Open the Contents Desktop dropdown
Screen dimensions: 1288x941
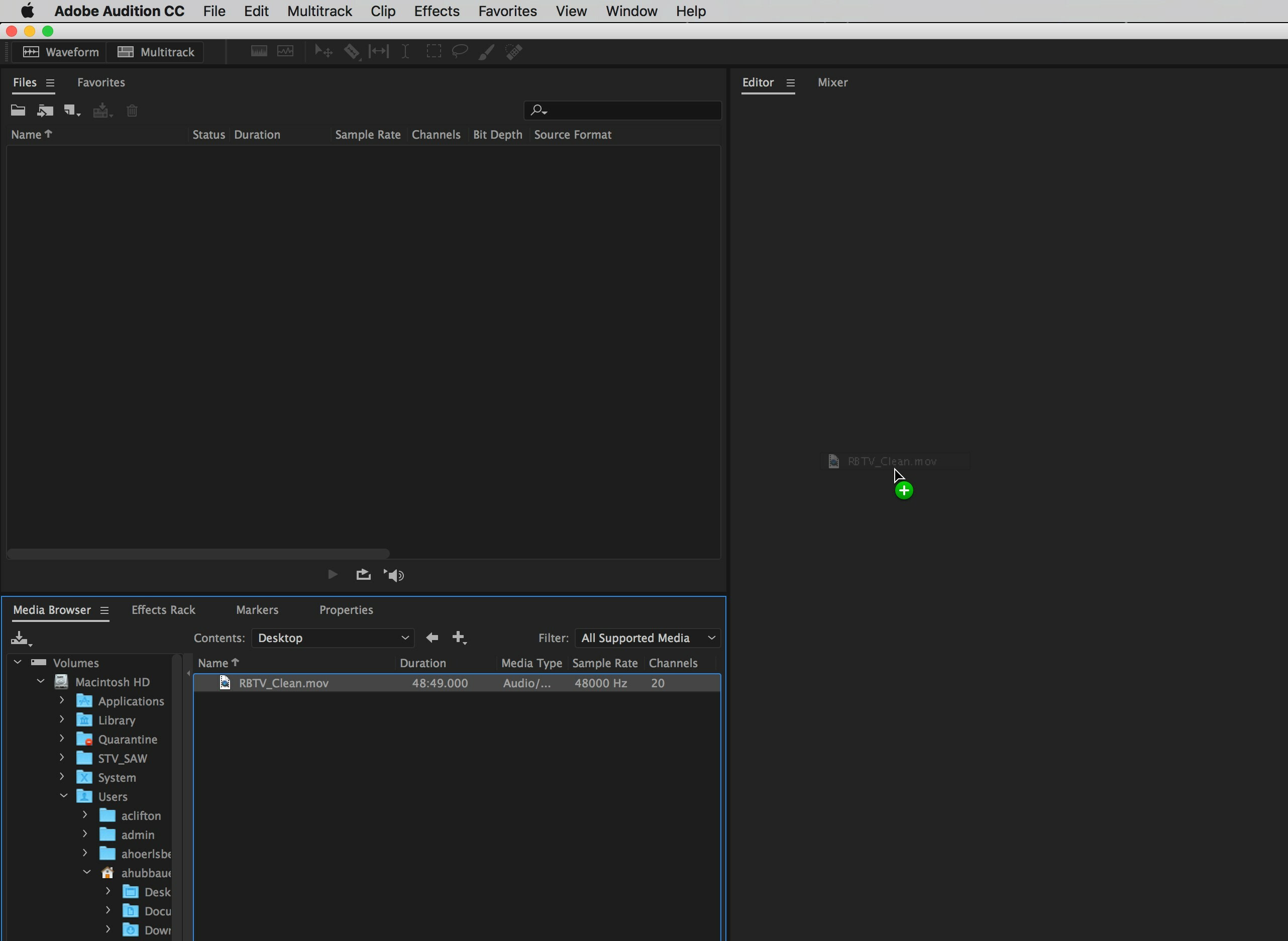point(333,638)
